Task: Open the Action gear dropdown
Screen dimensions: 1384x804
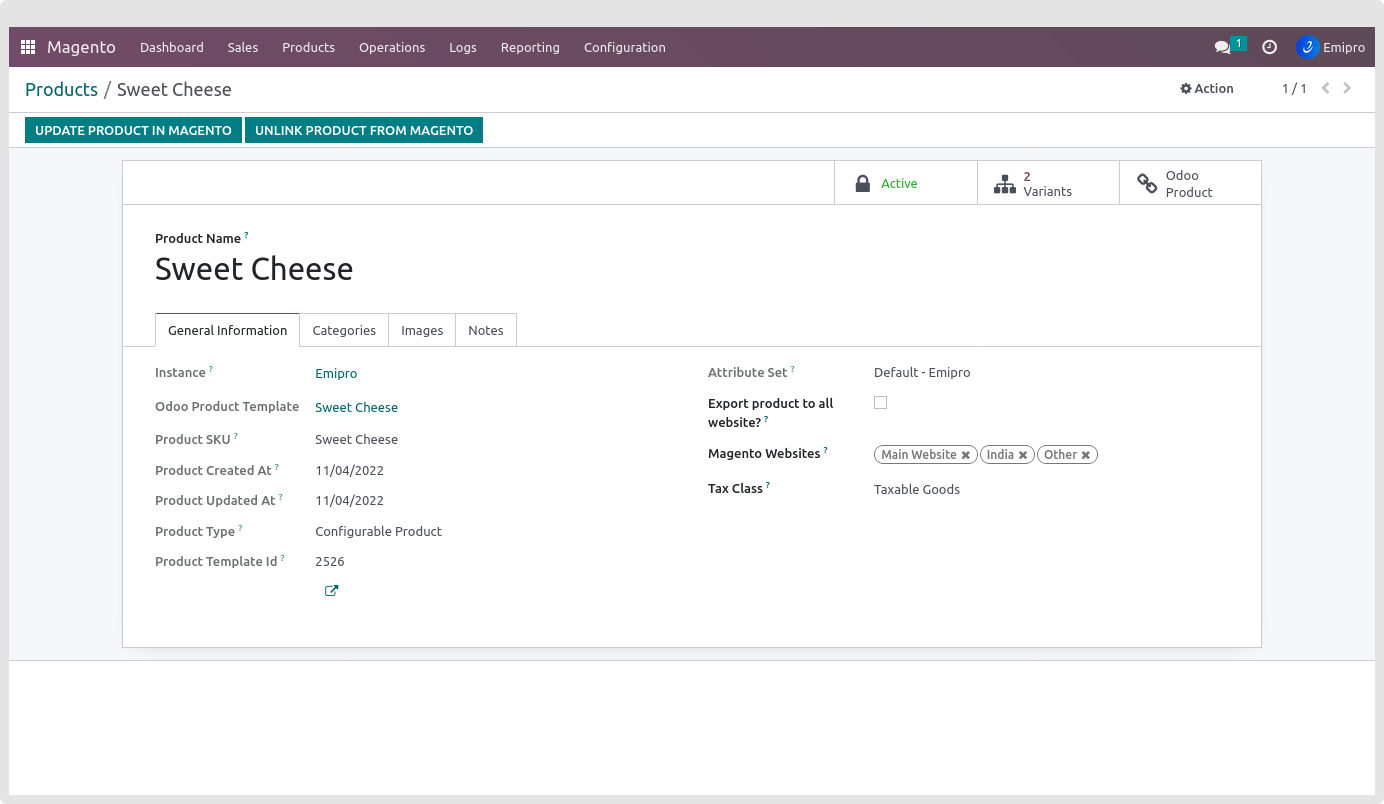Action: point(1207,89)
